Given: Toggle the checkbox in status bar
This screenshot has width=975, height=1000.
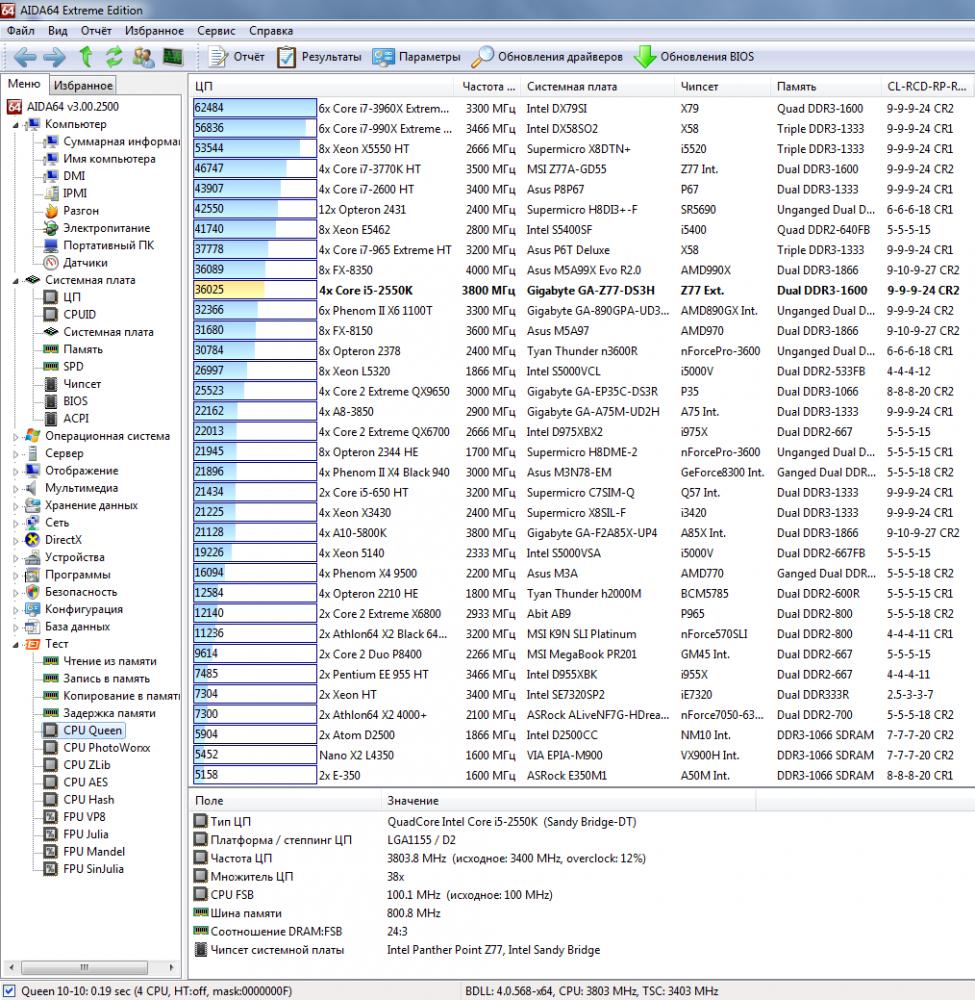Looking at the screenshot, I should click(10, 991).
